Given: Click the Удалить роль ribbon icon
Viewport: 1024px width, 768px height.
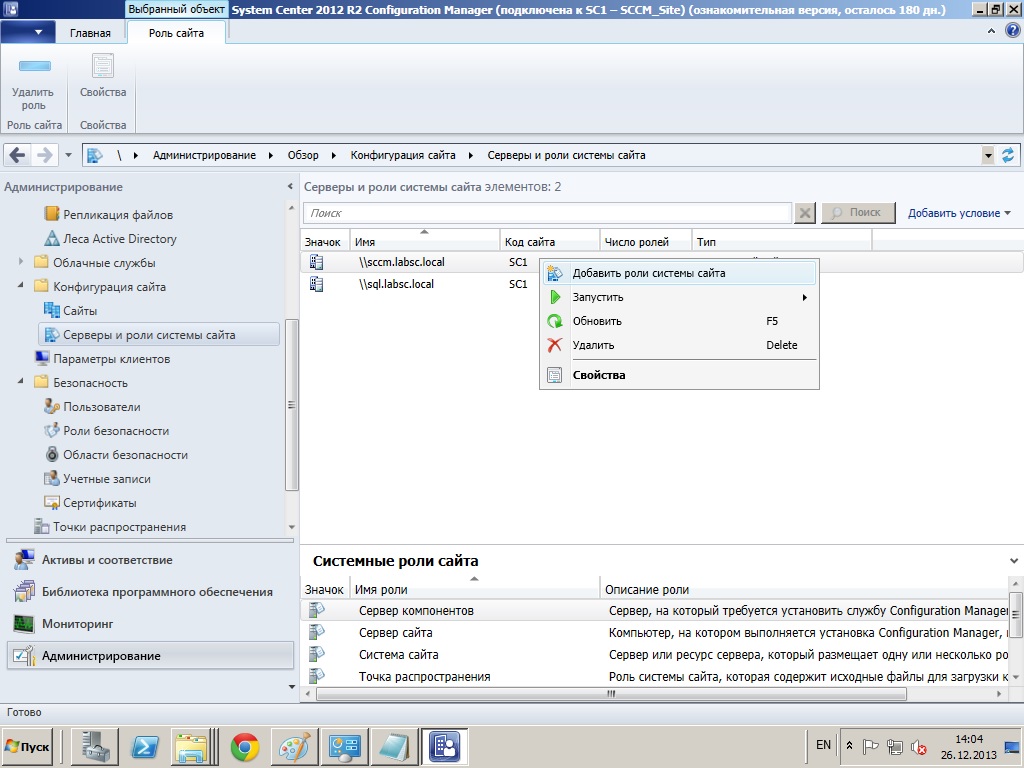Looking at the screenshot, I should [x=34, y=67].
